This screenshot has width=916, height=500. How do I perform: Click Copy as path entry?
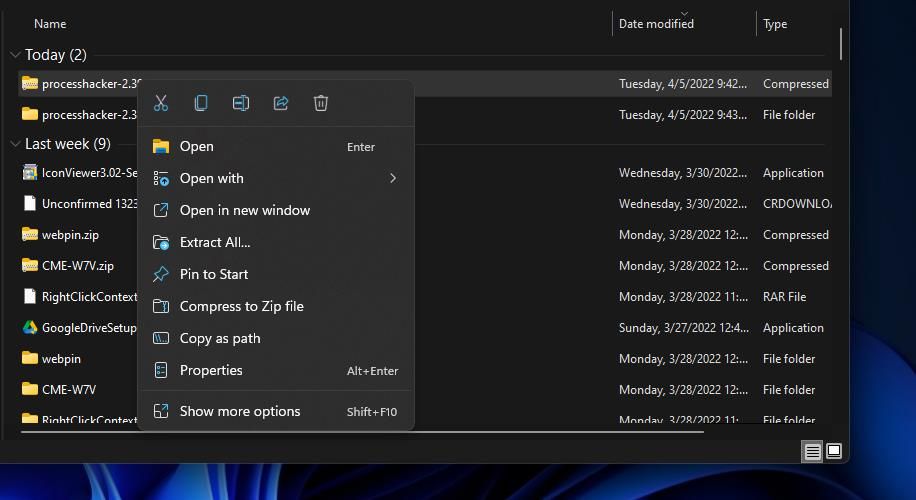click(220, 338)
